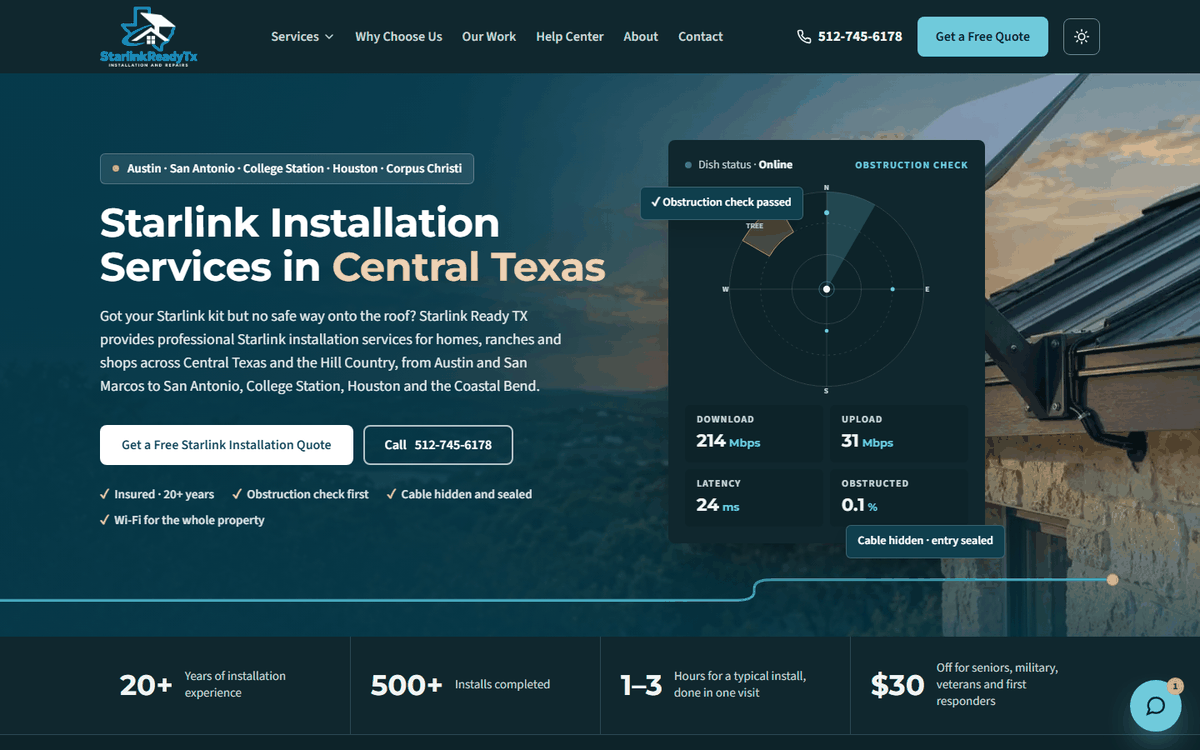The height and width of the screenshot is (750, 1200).
Task: Click the Obstructed 0.1 % stat
Action: (899, 496)
